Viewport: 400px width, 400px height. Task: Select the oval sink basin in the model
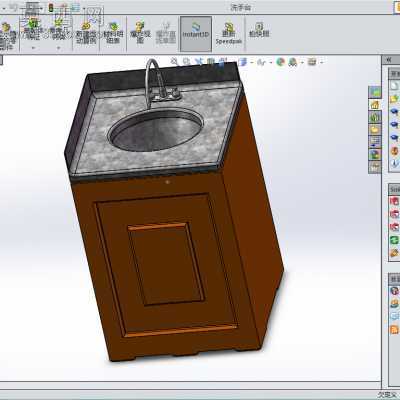click(x=156, y=129)
